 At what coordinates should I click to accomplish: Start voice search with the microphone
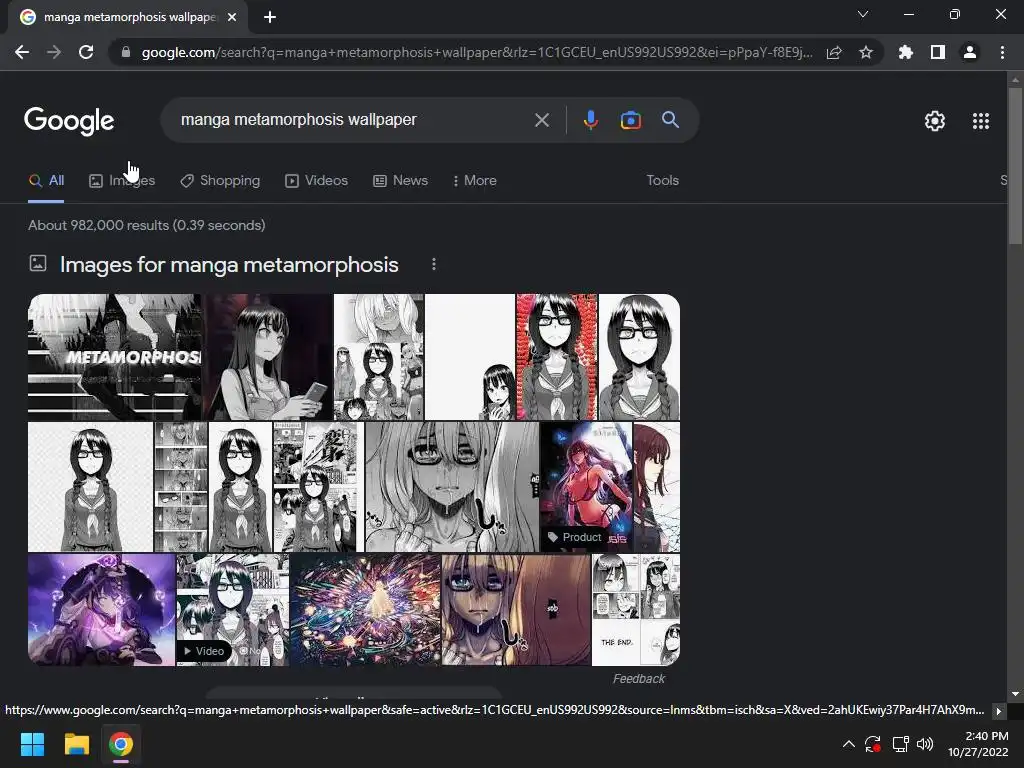pos(590,120)
